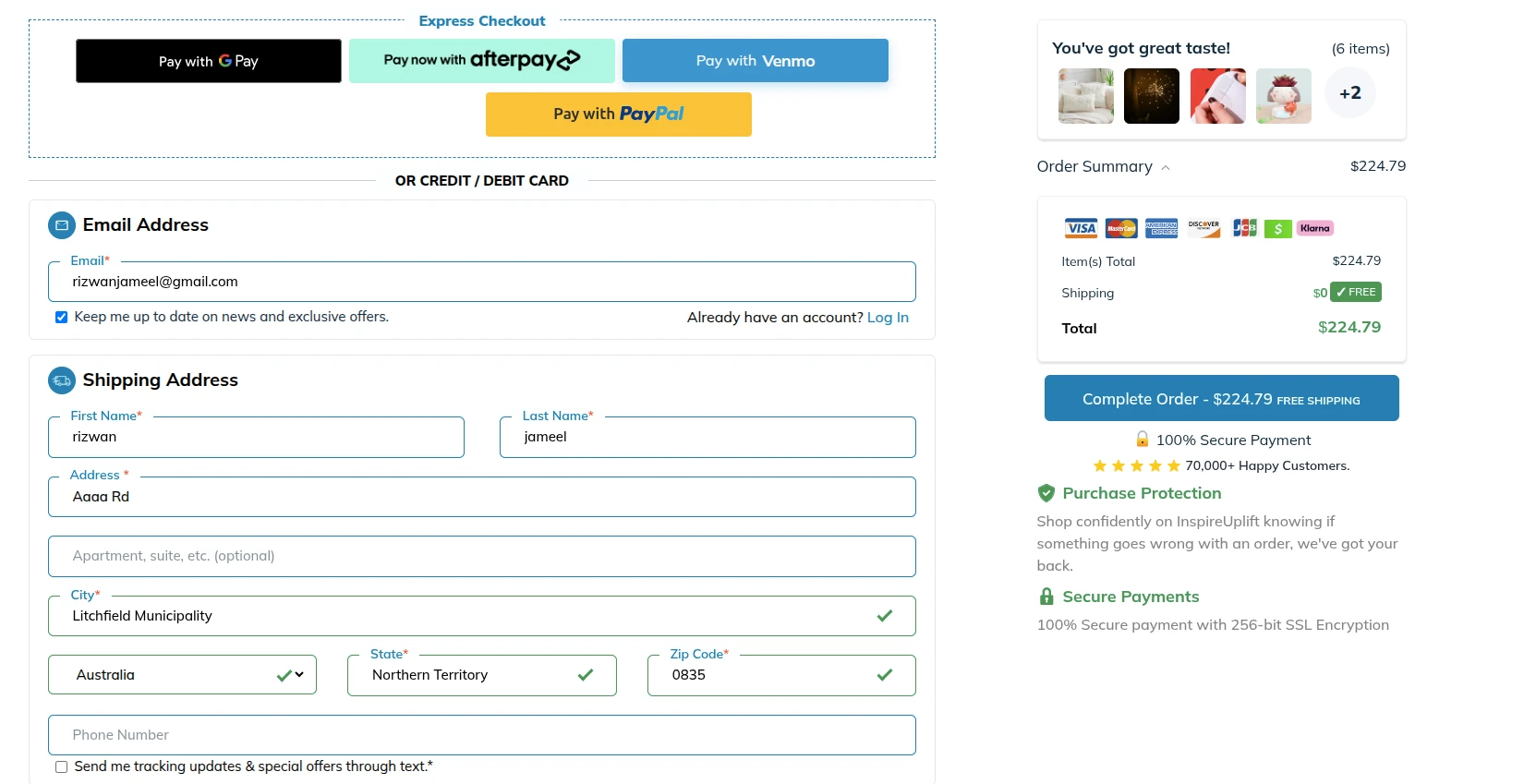
Task: Click the envelope icon beside Email Address
Action: 62,225
